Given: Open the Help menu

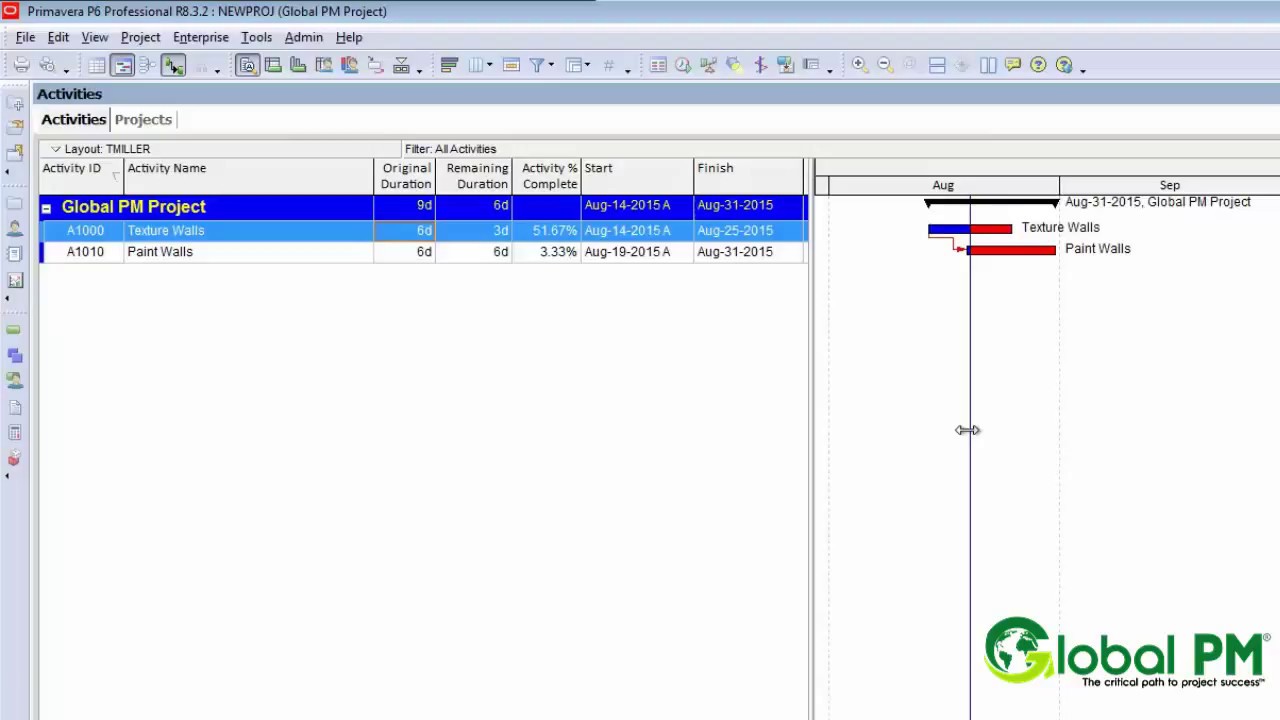Looking at the screenshot, I should click(x=349, y=37).
